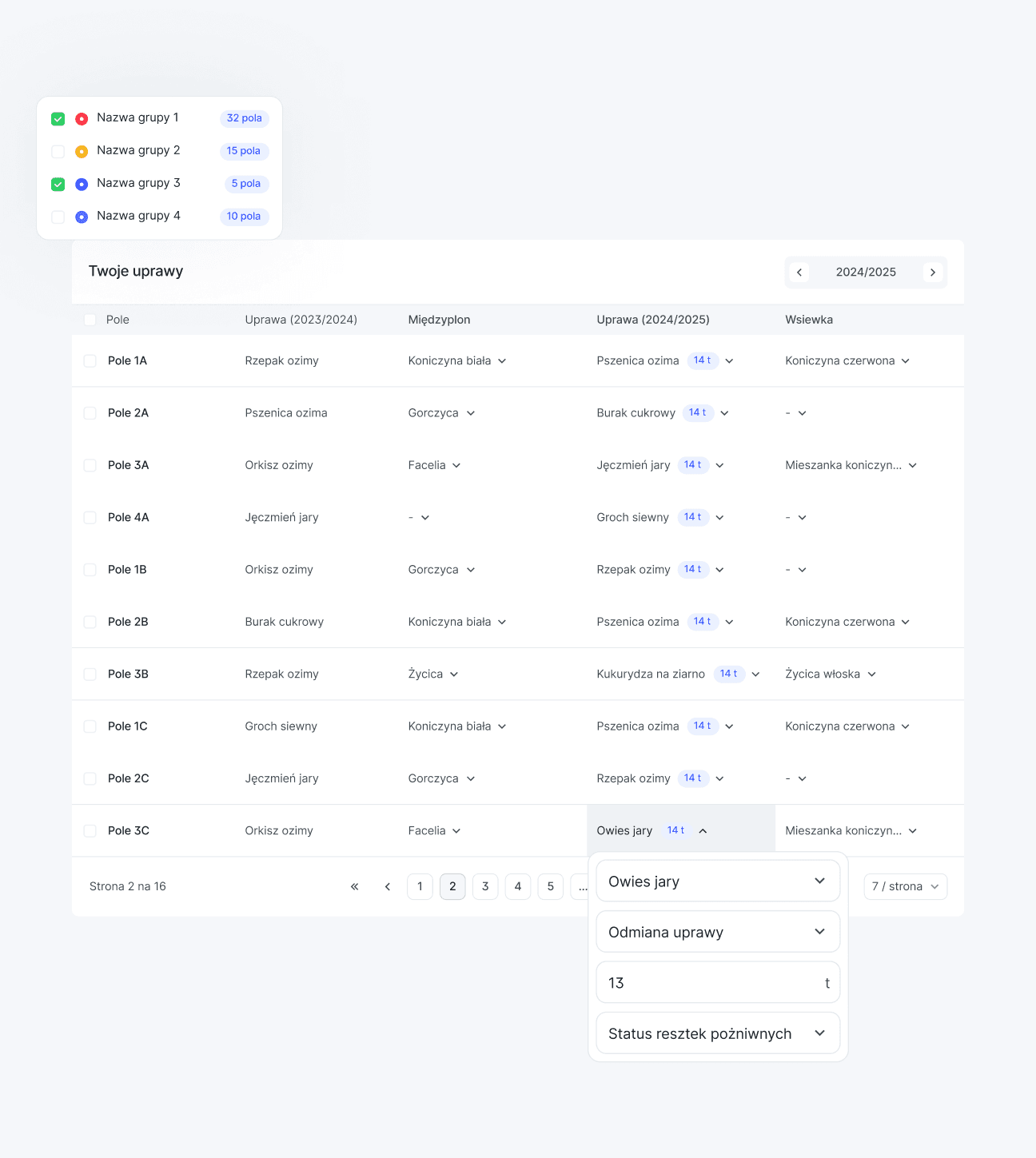Click 14 t badge for Kukurydza na ziarno

[x=728, y=674]
